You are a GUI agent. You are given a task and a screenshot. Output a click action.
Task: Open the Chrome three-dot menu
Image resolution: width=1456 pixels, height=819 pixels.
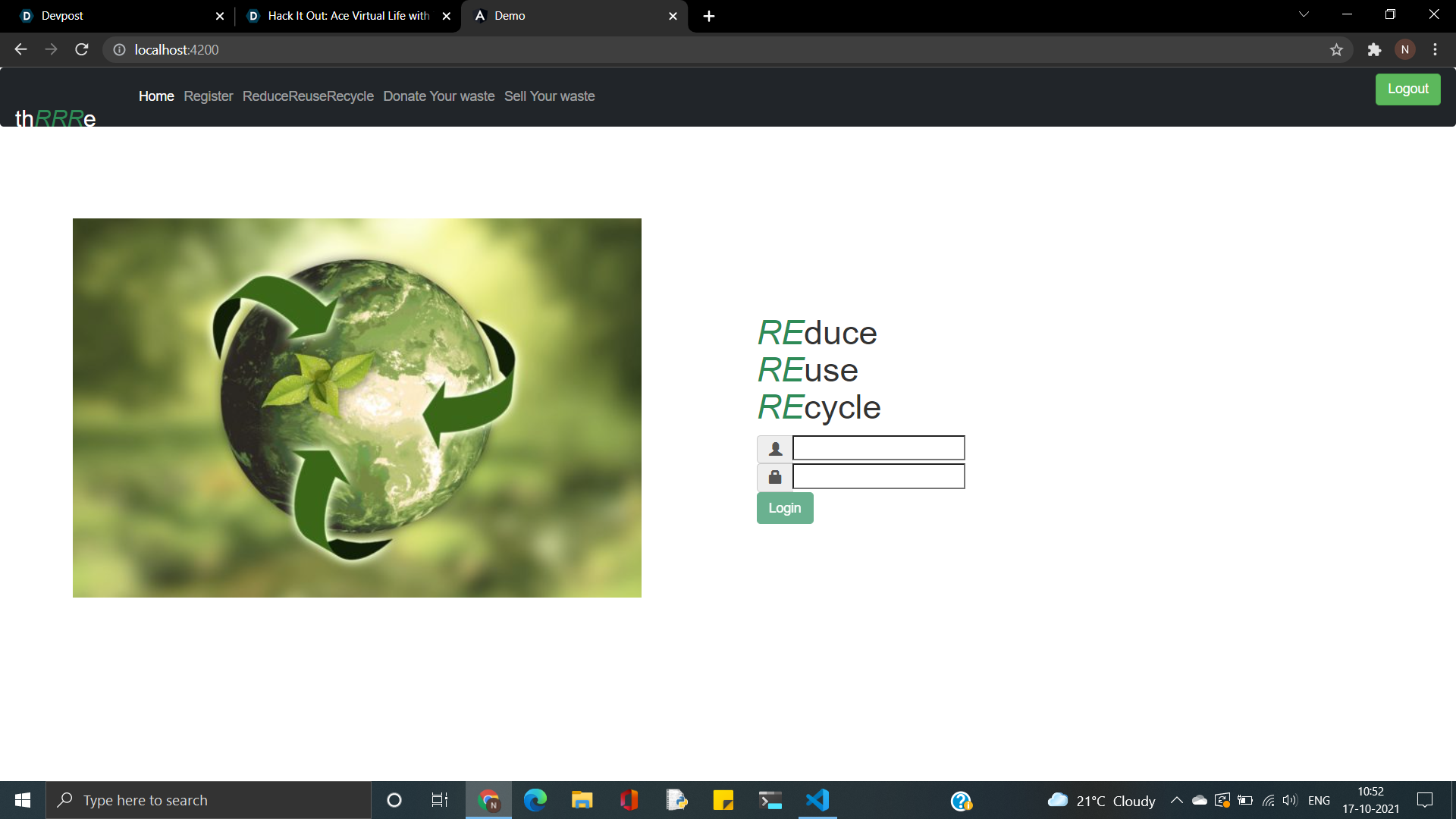click(1435, 49)
